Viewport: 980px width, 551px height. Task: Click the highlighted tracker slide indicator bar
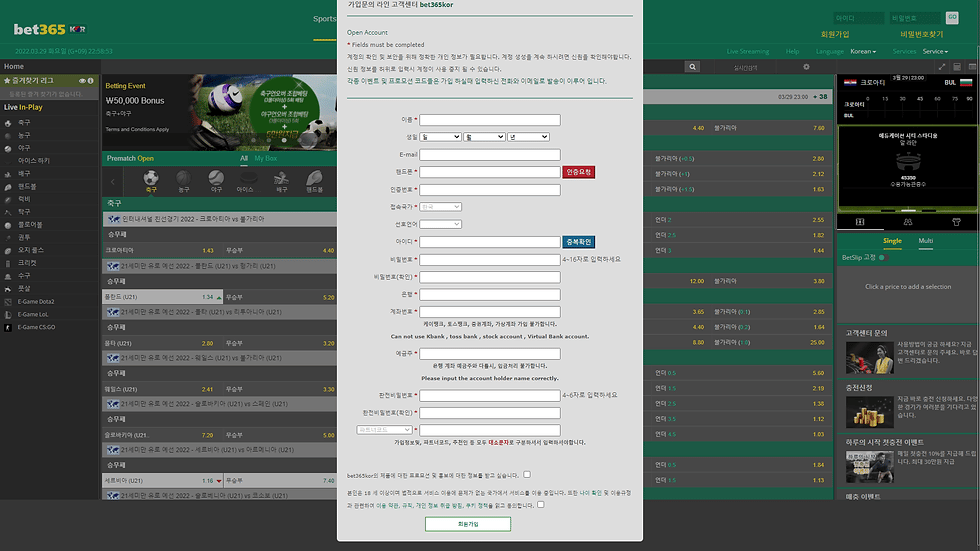(909, 210)
